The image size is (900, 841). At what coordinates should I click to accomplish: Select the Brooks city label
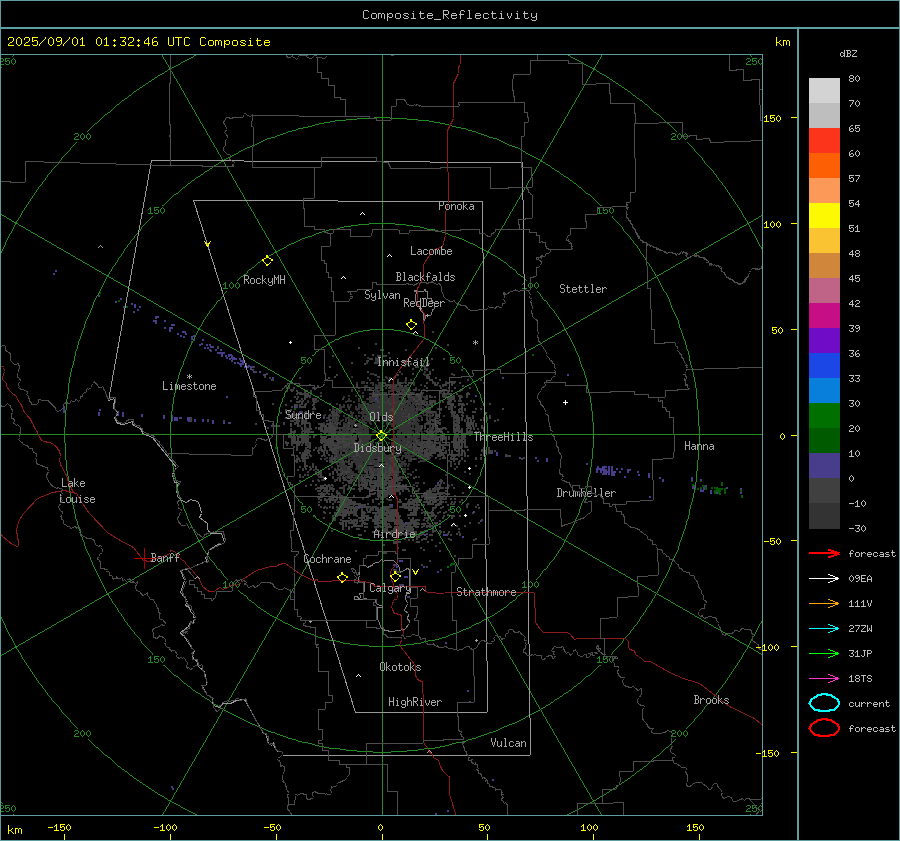(x=711, y=700)
